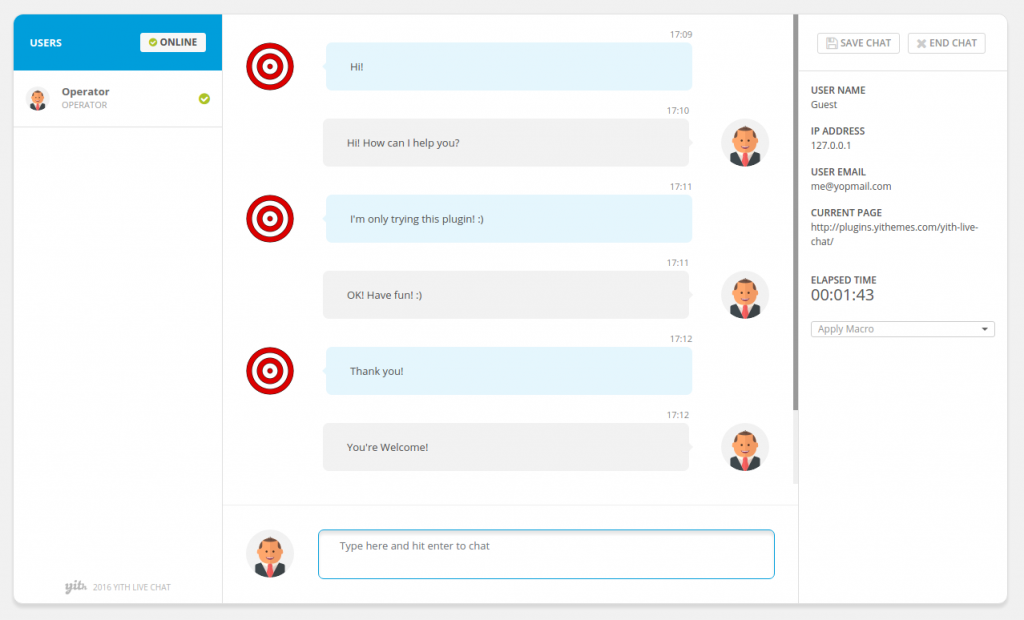
Task: Click the chat conversation scrollbar
Action: [795, 213]
